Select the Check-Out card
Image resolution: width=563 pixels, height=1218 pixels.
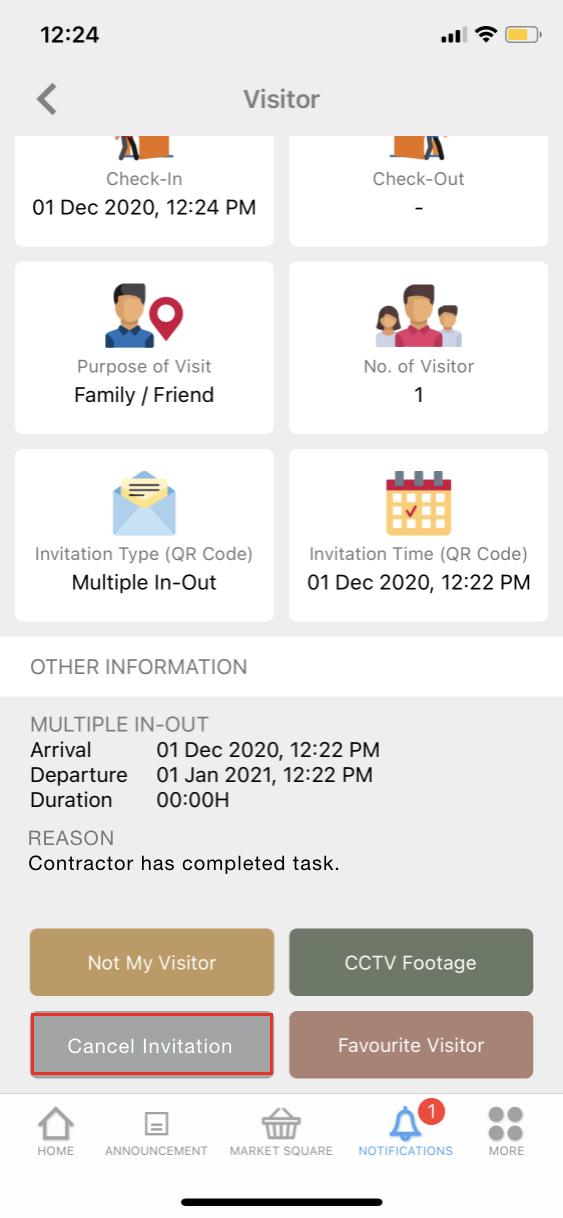(x=418, y=191)
